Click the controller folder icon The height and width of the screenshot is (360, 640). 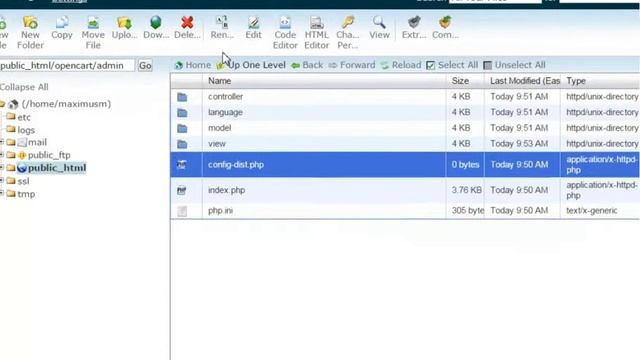[x=182, y=97]
